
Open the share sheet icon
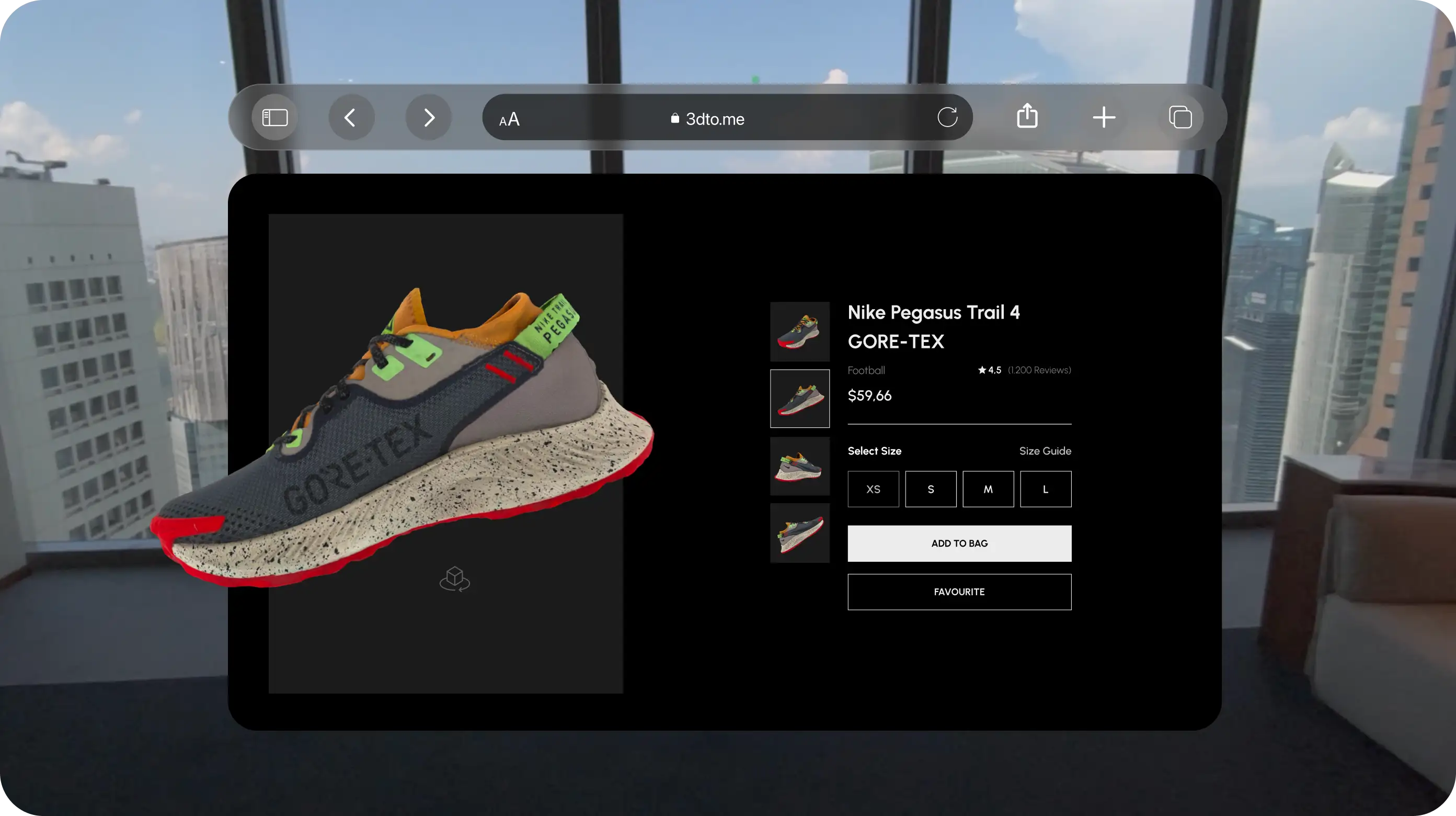(x=1027, y=117)
